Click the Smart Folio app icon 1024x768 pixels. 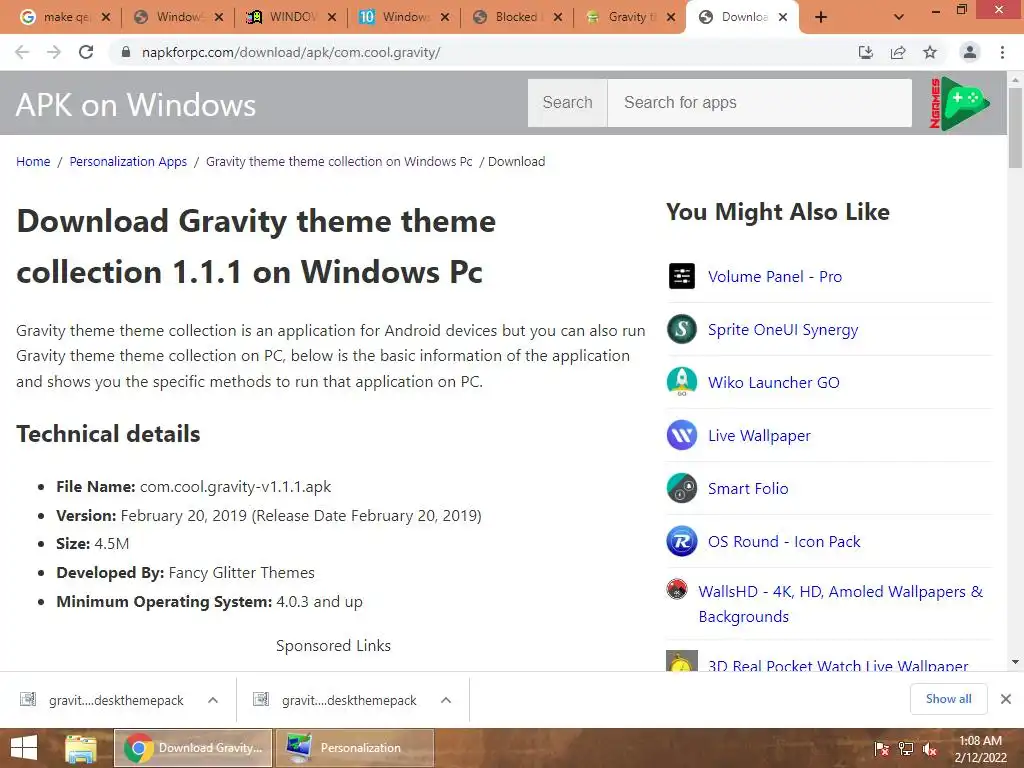click(682, 488)
